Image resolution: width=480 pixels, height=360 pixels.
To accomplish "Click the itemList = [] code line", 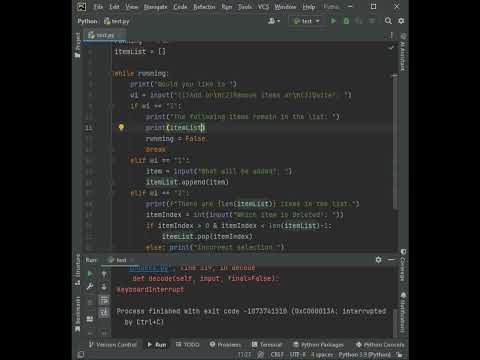I will coord(140,51).
